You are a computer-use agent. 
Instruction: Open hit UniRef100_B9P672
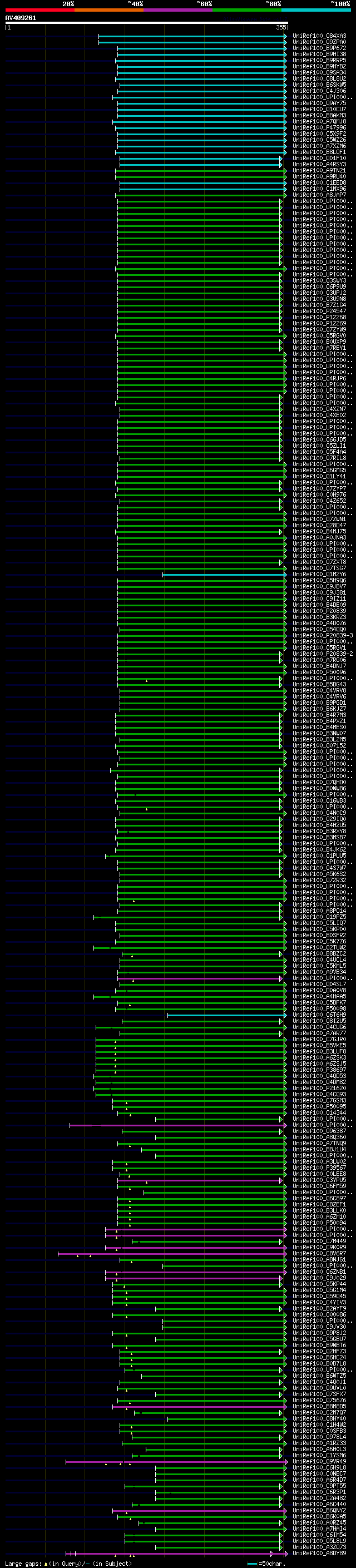(319, 48)
